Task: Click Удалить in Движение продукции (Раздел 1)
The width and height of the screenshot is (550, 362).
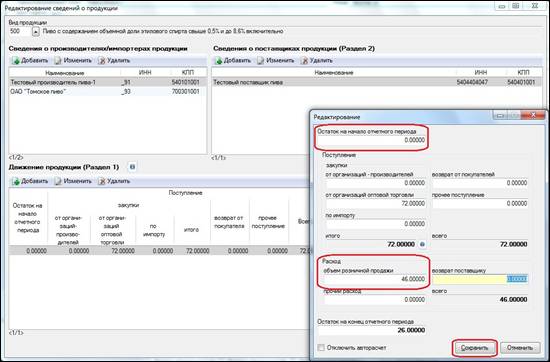Action: pyautogui.click(x=115, y=181)
